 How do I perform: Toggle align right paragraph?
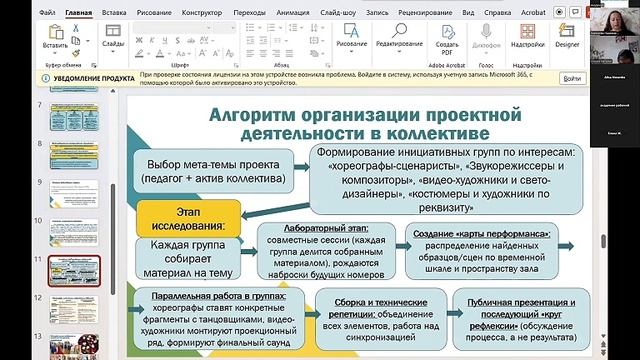277,53
